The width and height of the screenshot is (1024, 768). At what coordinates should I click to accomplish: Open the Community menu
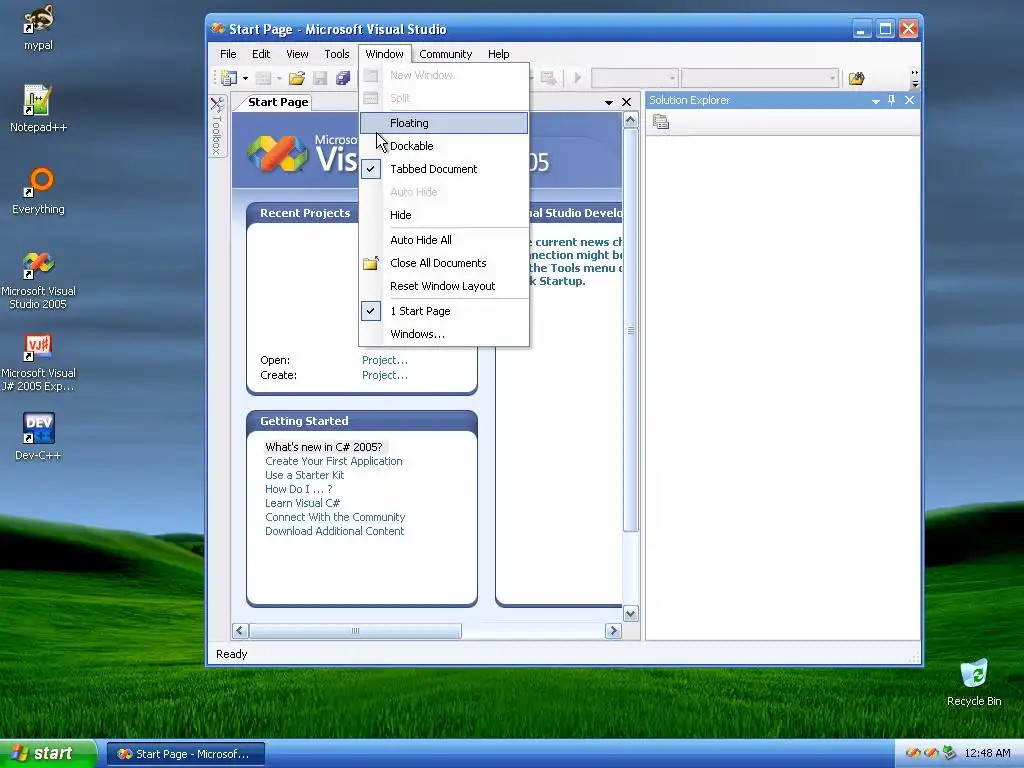(x=445, y=54)
